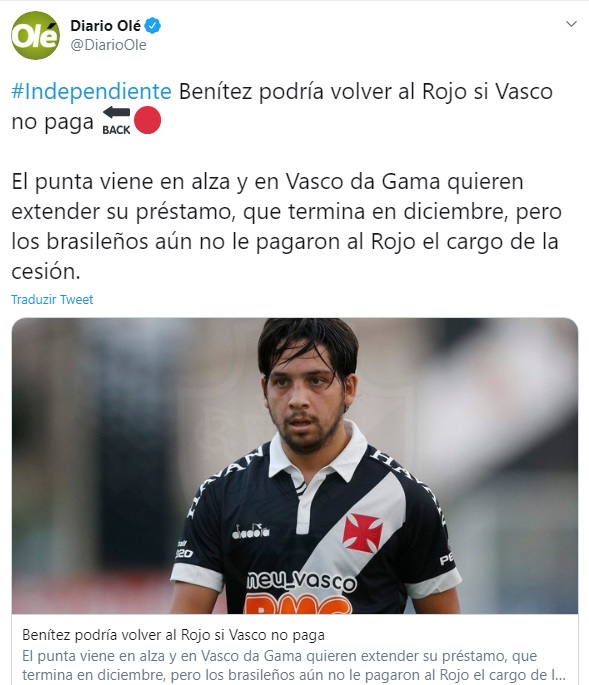Click the red Vasco cross crest
This screenshot has width=589, height=685.
362,533
